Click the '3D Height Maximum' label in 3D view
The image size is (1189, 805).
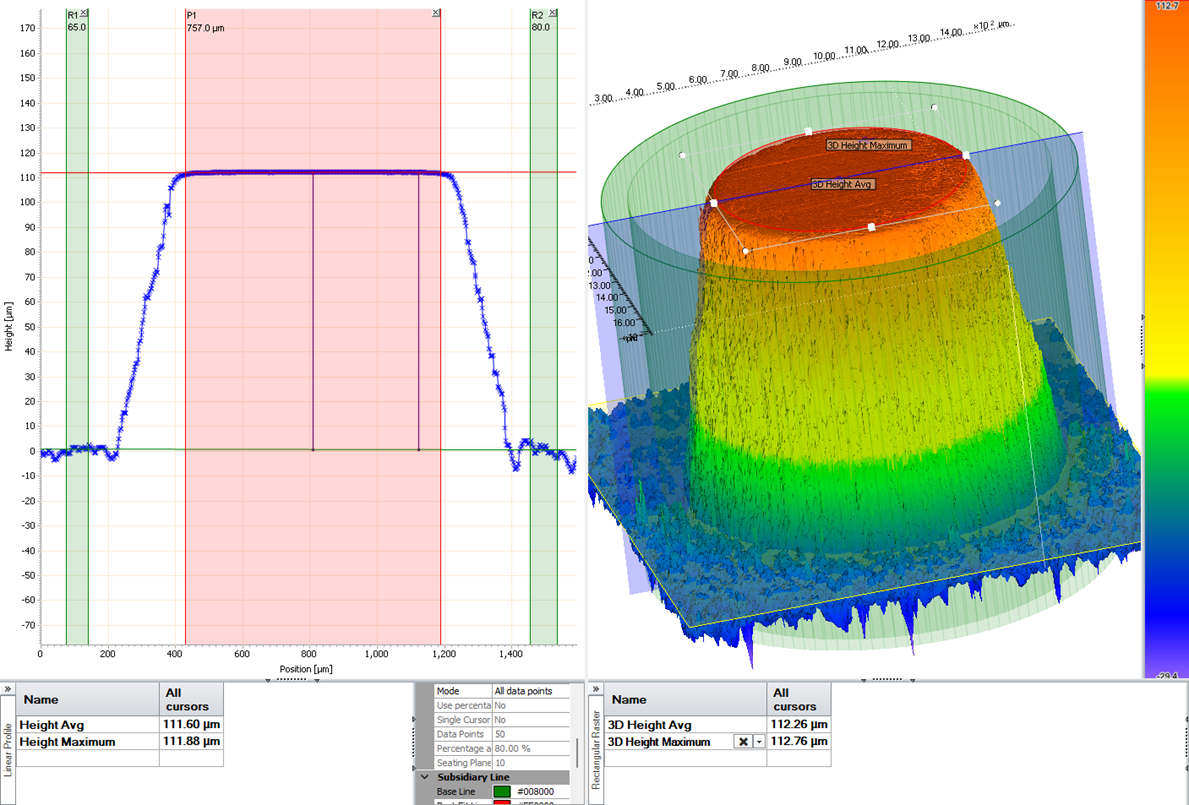867,146
